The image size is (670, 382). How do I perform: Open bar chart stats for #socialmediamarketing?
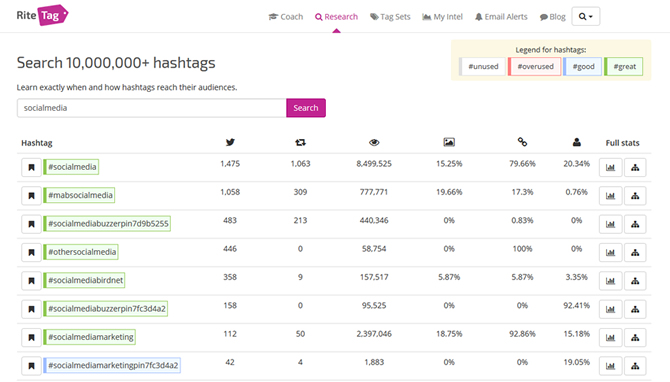click(x=611, y=338)
